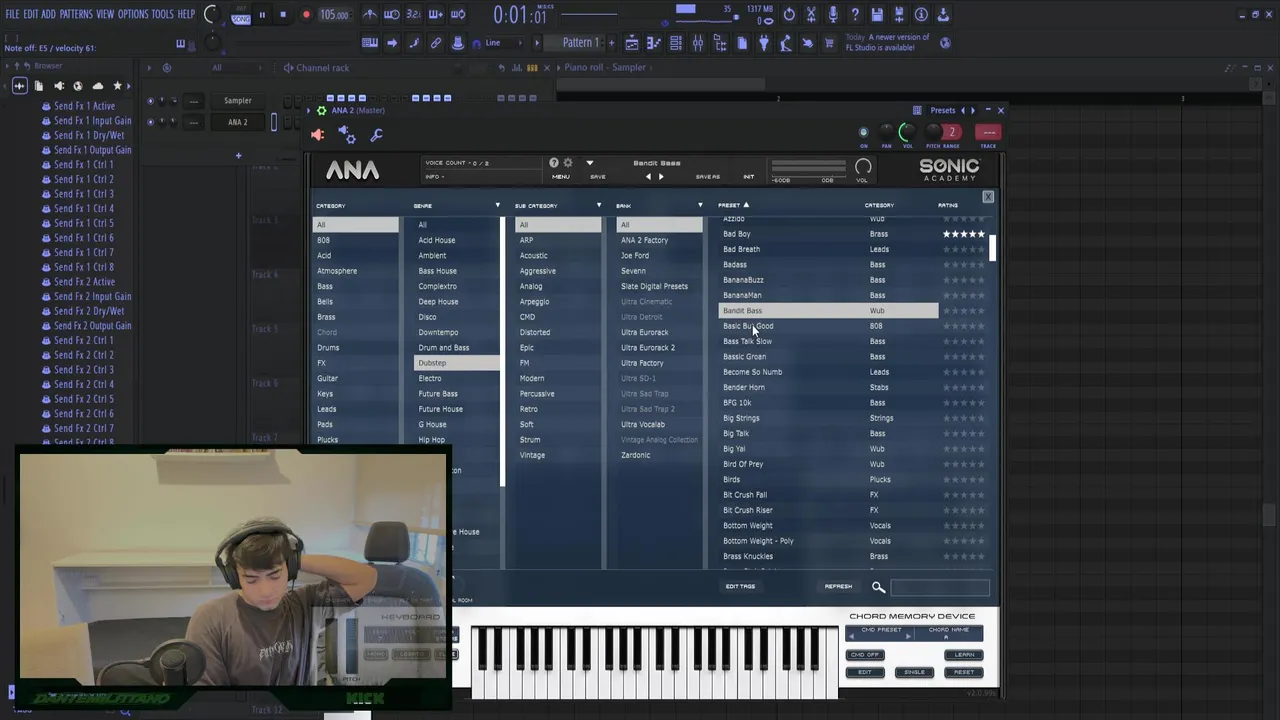Image resolution: width=1280 pixels, height=720 pixels.
Task: Go to next ANA preset arrow
Action: [661, 177]
